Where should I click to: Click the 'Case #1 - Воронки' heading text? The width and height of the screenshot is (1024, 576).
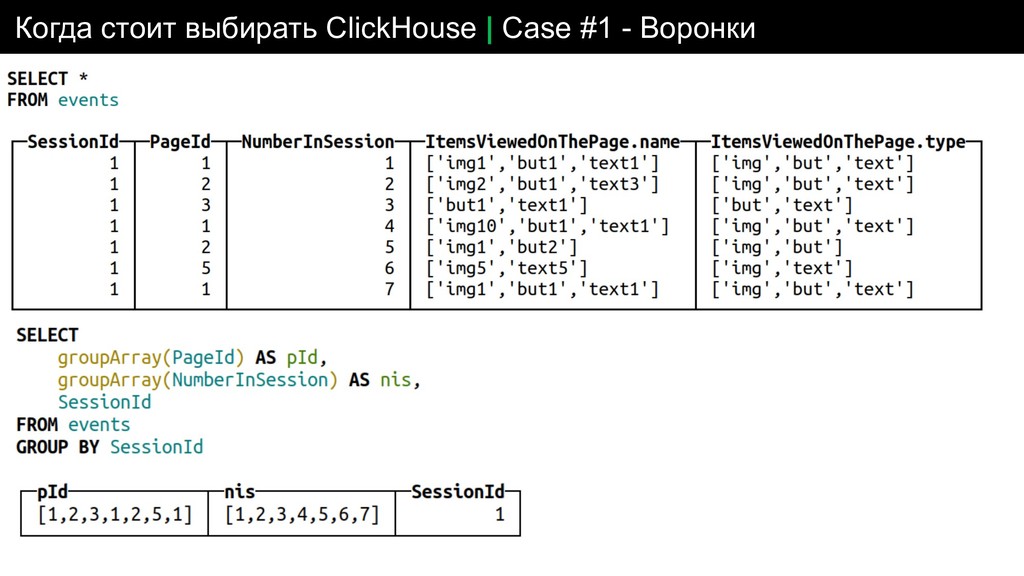pos(628,28)
